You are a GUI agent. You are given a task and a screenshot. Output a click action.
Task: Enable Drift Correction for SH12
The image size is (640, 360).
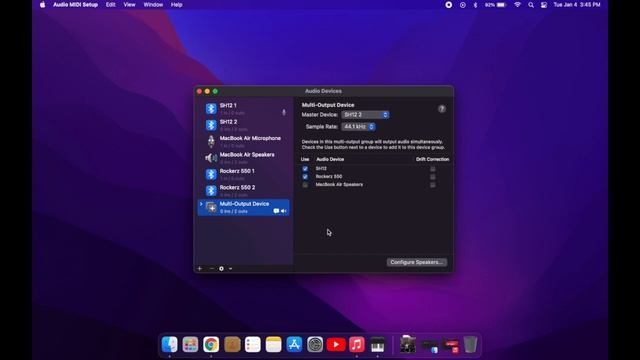click(x=433, y=169)
